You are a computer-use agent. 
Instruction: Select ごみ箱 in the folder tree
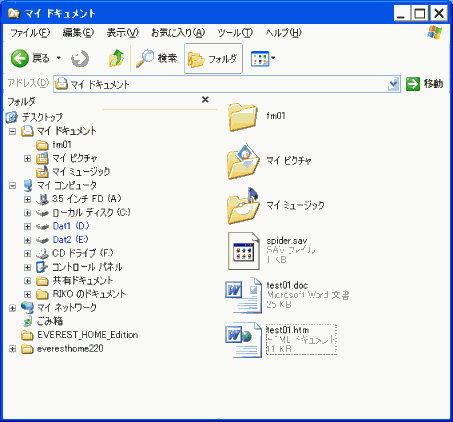coord(49,321)
